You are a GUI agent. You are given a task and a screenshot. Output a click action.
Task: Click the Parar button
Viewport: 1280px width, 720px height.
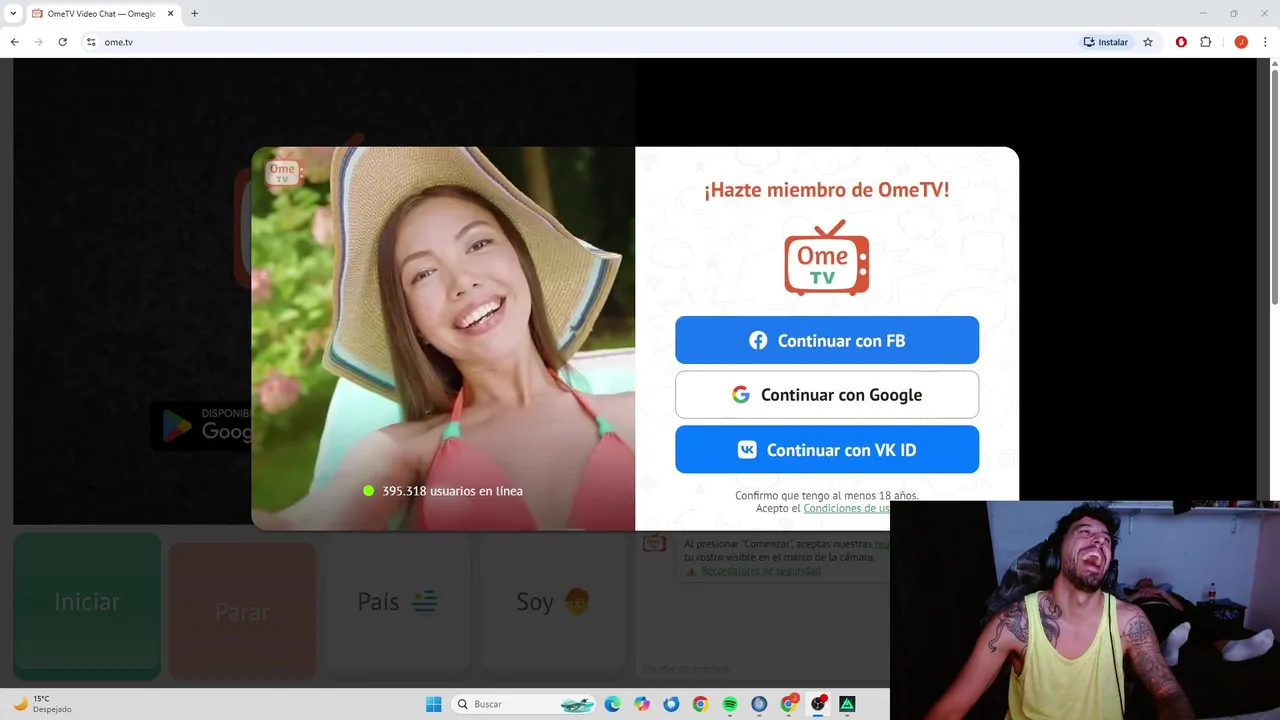tap(242, 610)
